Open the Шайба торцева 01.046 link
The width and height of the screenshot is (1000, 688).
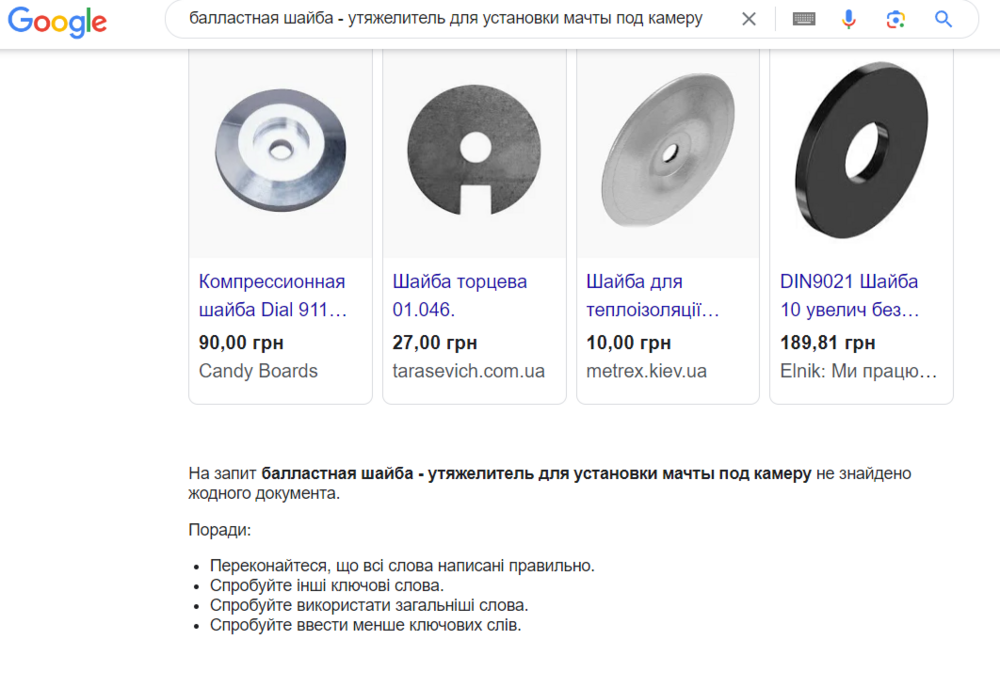click(x=460, y=295)
